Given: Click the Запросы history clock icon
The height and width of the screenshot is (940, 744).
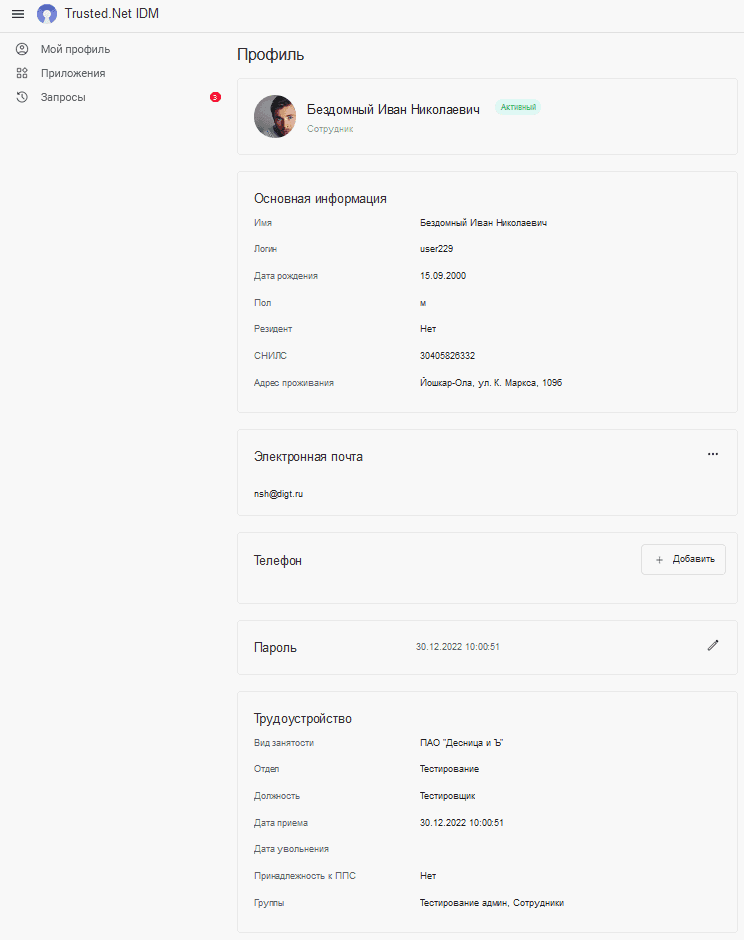Looking at the screenshot, I should pyautogui.click(x=22, y=97).
